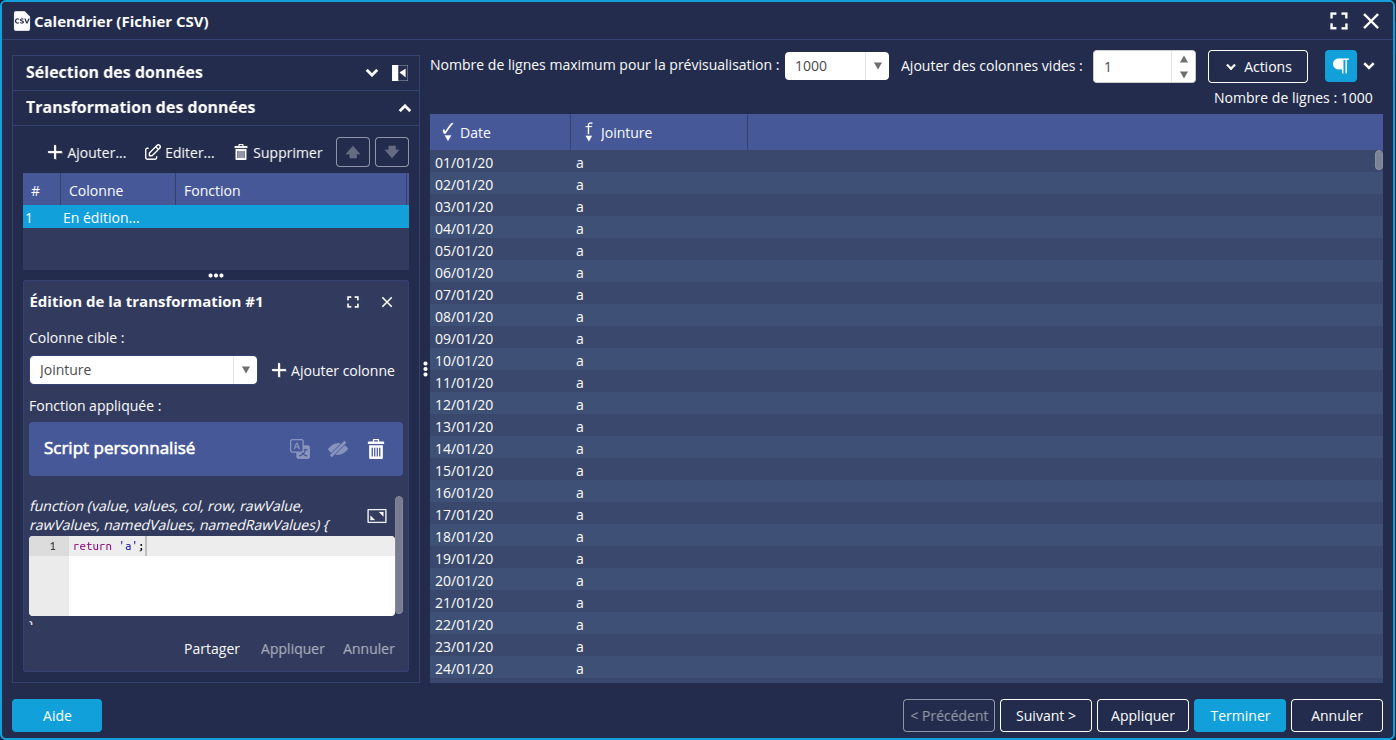Toggle the crossed-eye visibility icon for the function

(338, 449)
